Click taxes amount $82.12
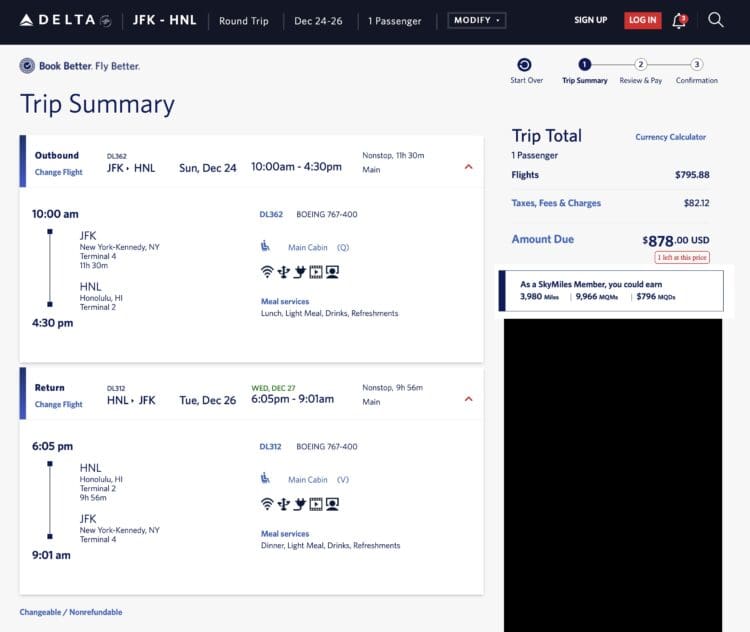 click(x=696, y=203)
